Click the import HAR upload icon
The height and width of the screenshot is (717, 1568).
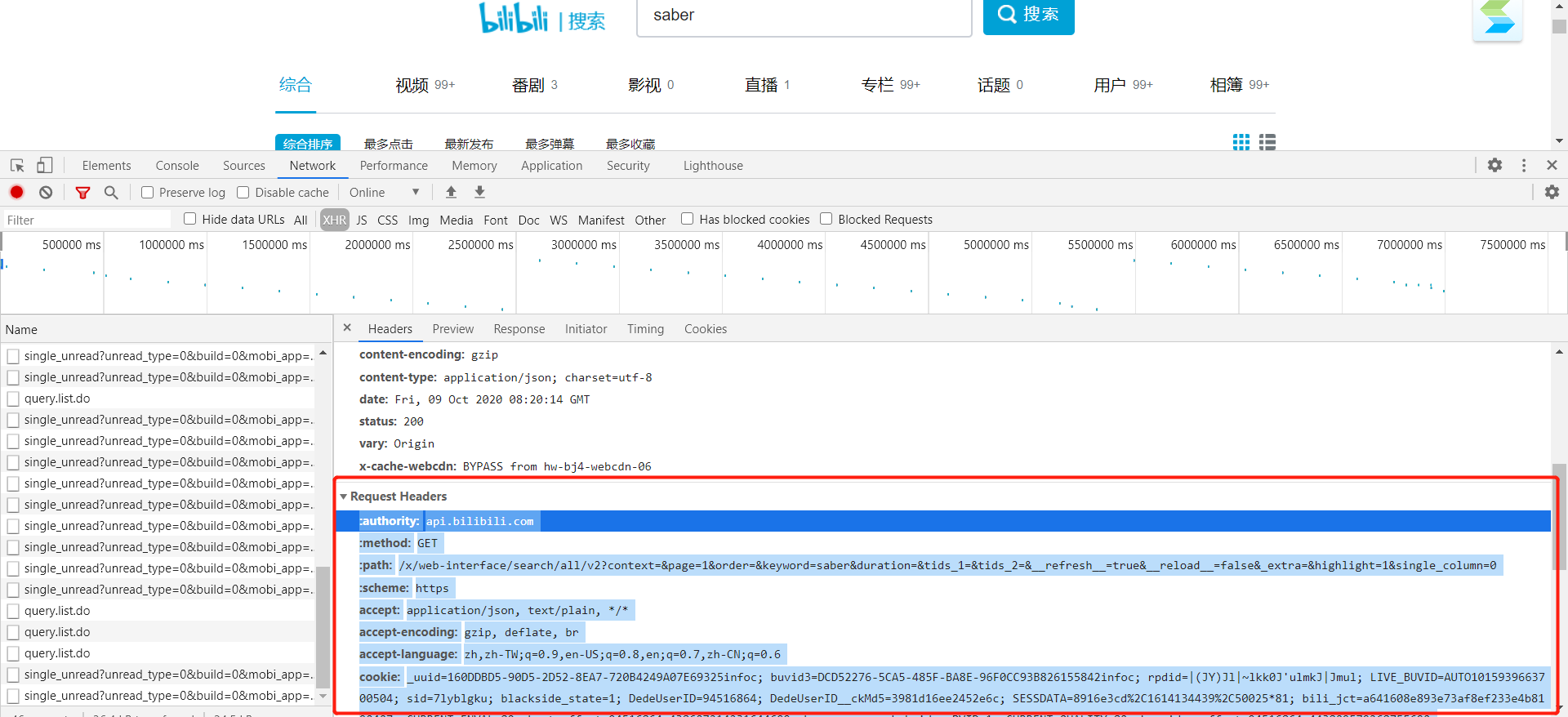[451, 192]
